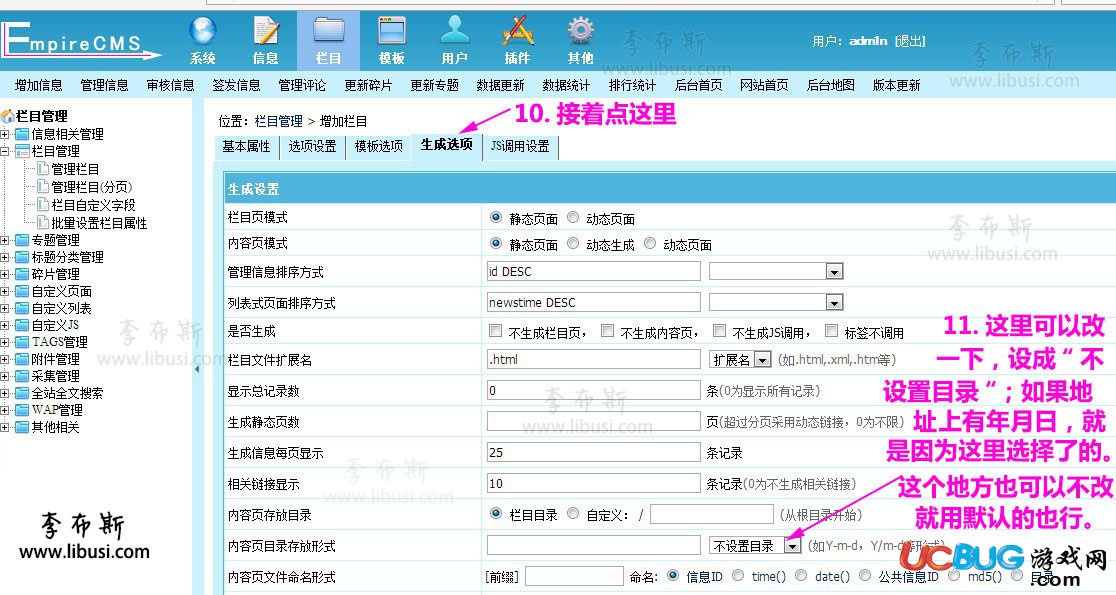Open the 全站全文搜索 tree item
The height and width of the screenshot is (595, 1116).
click(68, 393)
